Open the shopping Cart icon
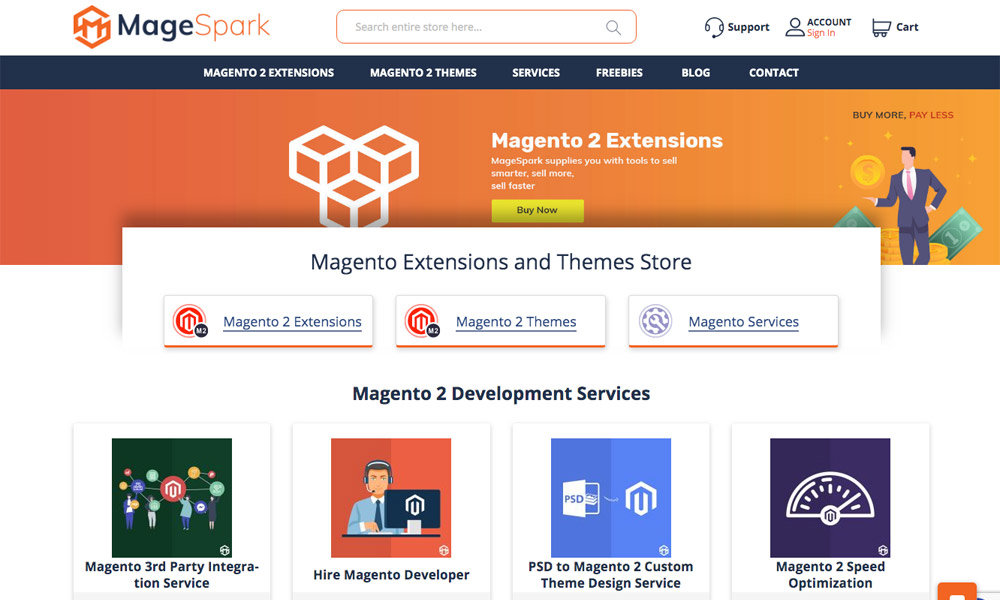Screen dimensions: 1000x600 click(x=880, y=27)
